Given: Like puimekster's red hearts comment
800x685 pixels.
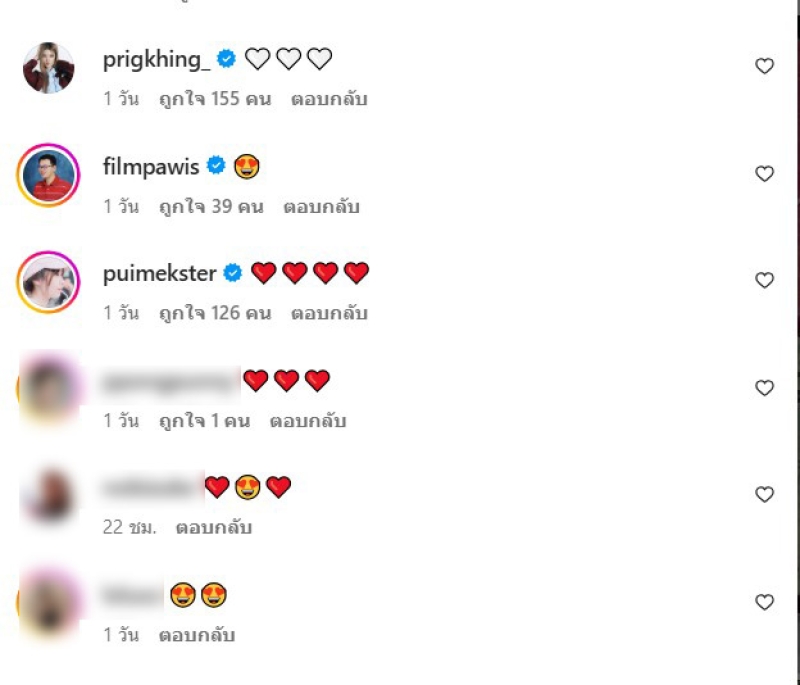Looking at the screenshot, I should [x=764, y=280].
